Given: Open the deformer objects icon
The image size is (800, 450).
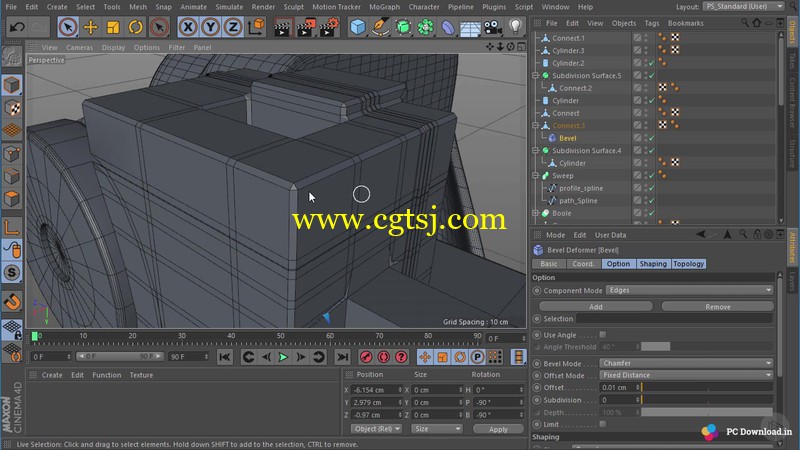Looking at the screenshot, I should (448, 27).
